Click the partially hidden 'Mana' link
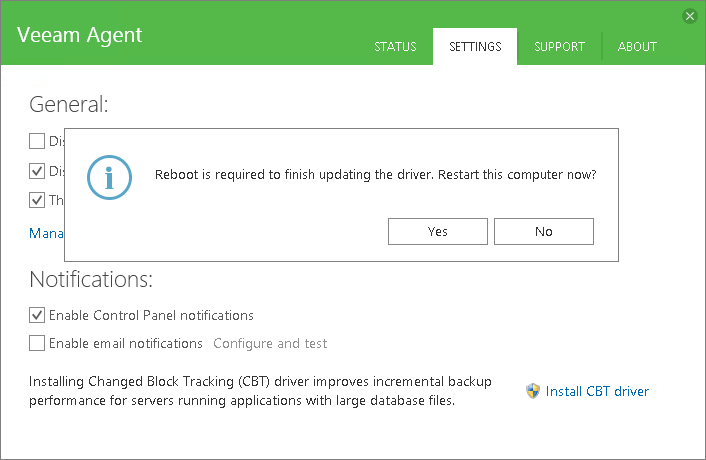Image resolution: width=706 pixels, height=460 pixels. click(x=46, y=233)
